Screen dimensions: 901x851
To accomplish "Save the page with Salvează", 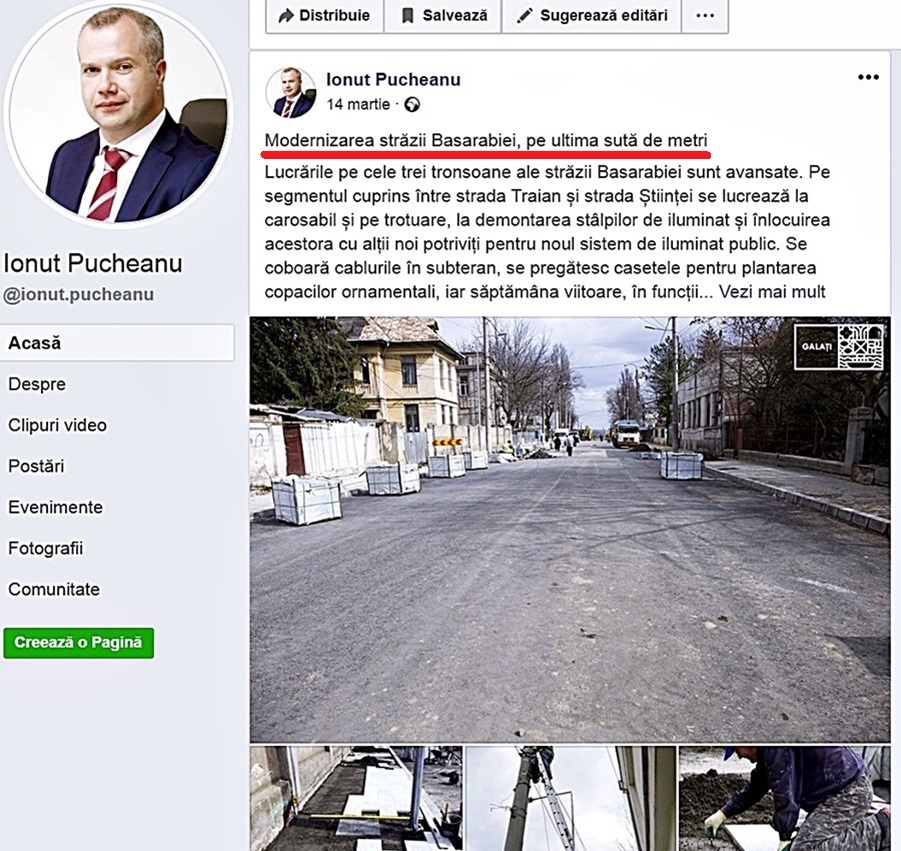I will pos(442,16).
